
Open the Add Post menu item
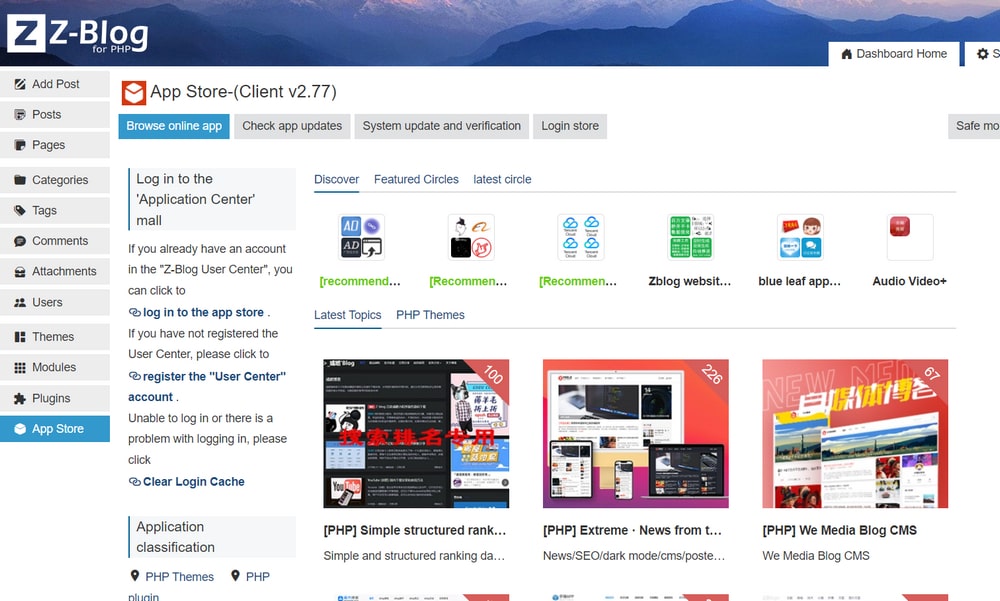[55, 84]
